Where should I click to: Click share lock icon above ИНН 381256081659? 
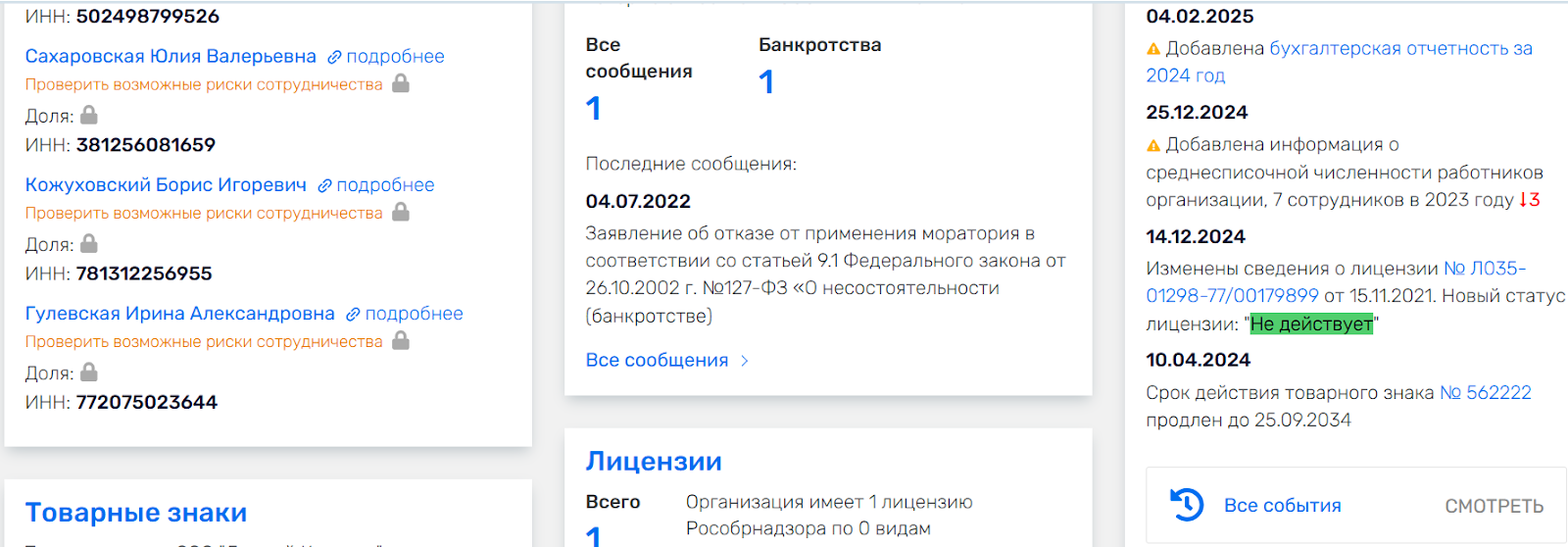tap(88, 115)
